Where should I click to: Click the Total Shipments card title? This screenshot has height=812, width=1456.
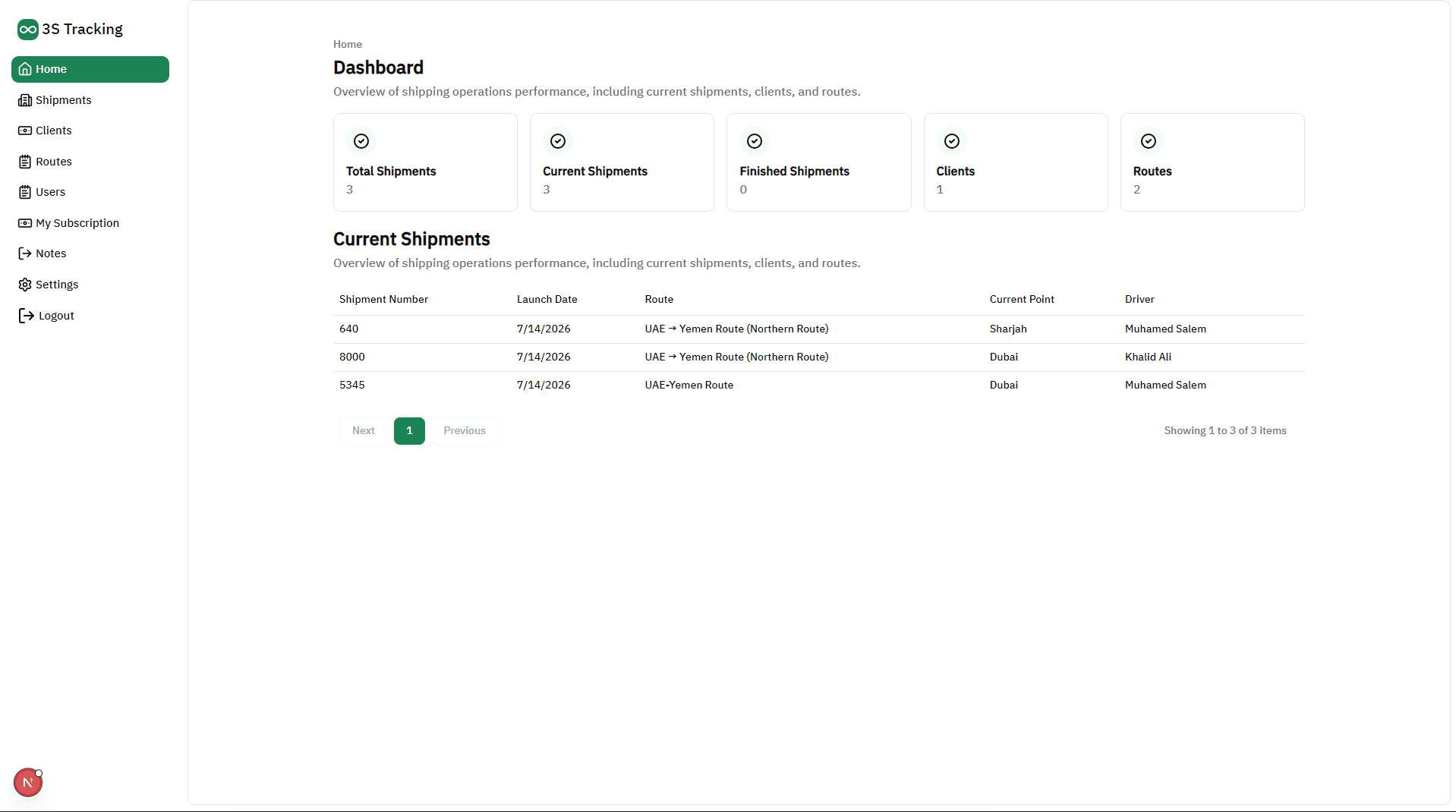pyautogui.click(x=391, y=172)
